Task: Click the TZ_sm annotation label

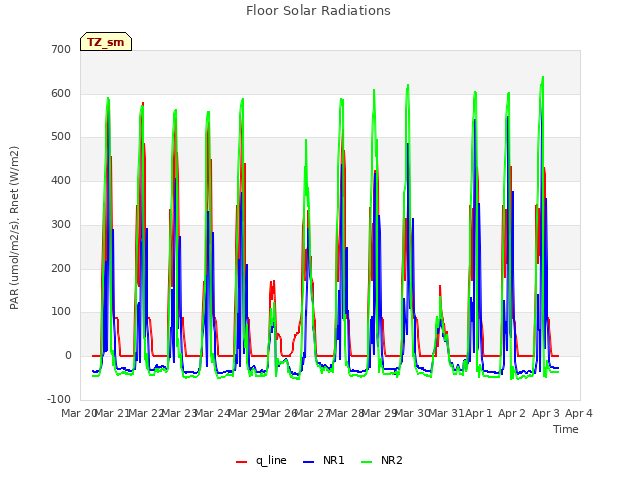Action: [x=106, y=42]
